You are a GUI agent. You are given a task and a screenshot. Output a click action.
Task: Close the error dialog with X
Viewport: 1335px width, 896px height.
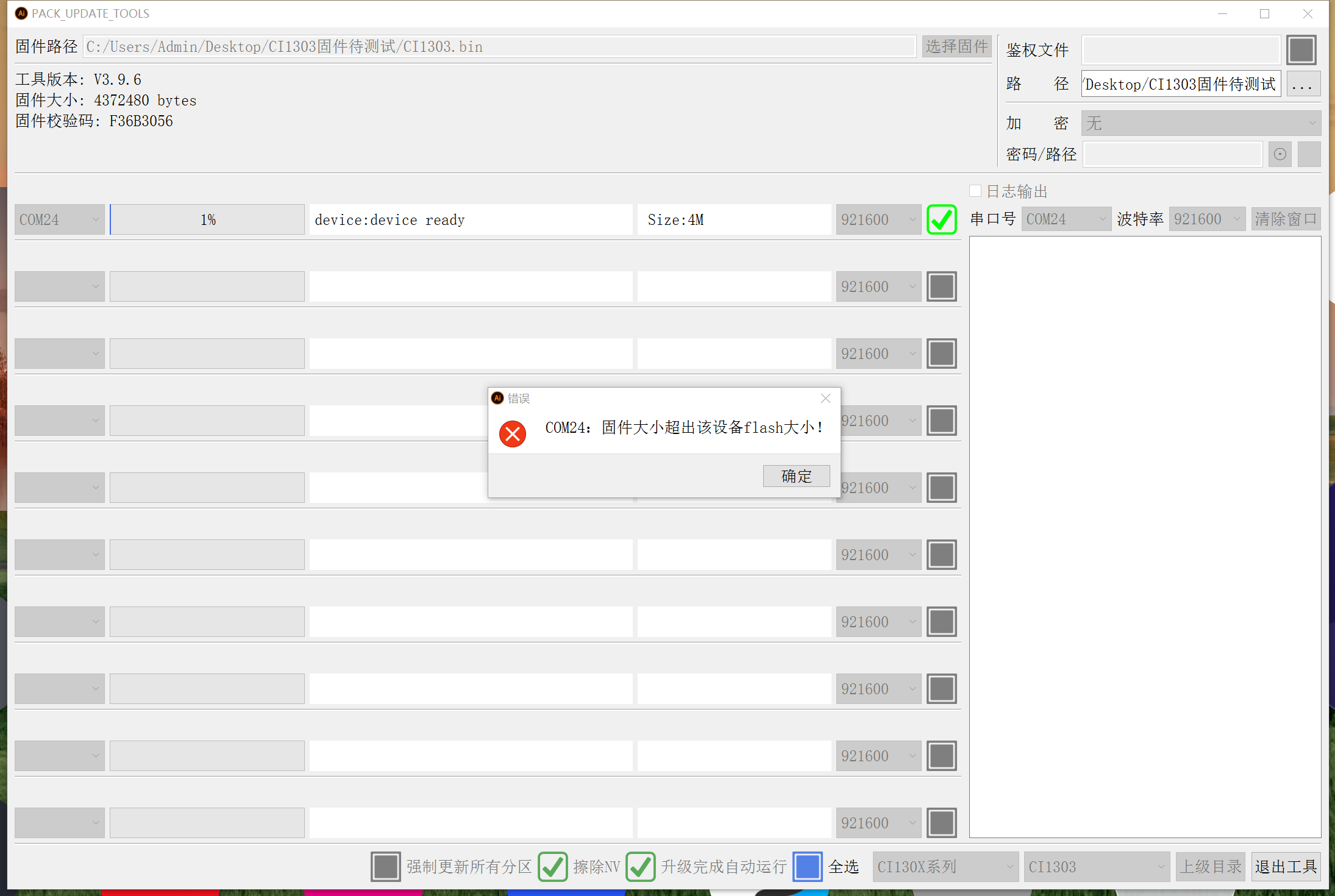[825, 398]
